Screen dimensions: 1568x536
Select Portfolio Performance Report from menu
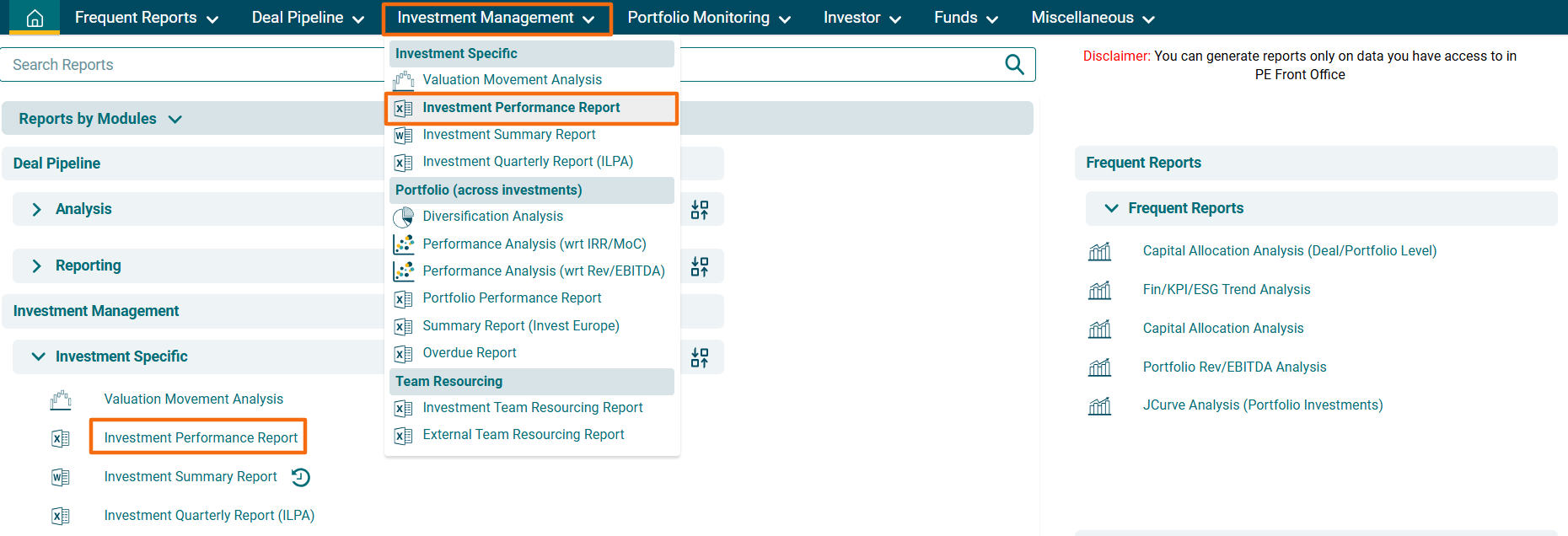tap(512, 298)
